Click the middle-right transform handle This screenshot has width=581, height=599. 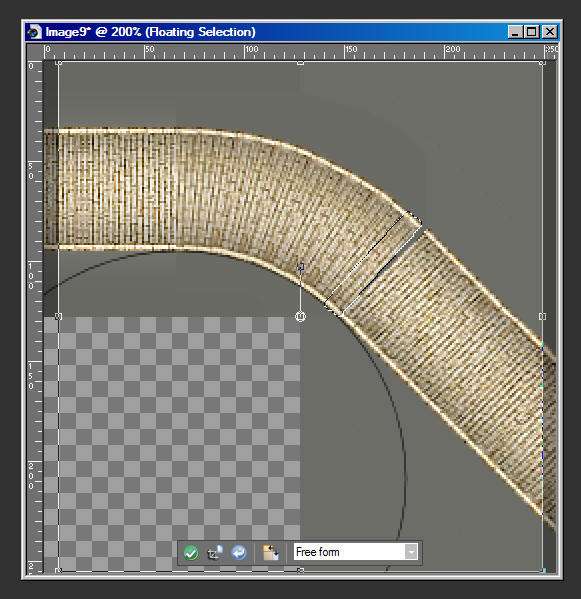542,316
